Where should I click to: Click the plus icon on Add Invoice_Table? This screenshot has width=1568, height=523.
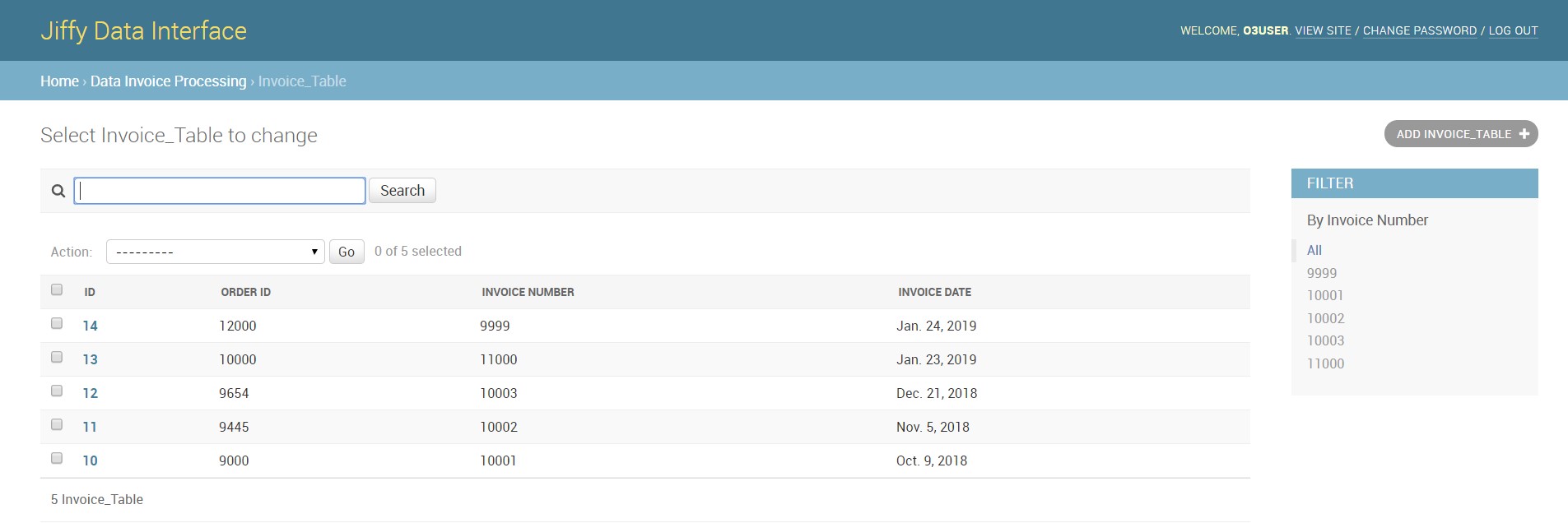[x=1524, y=134]
